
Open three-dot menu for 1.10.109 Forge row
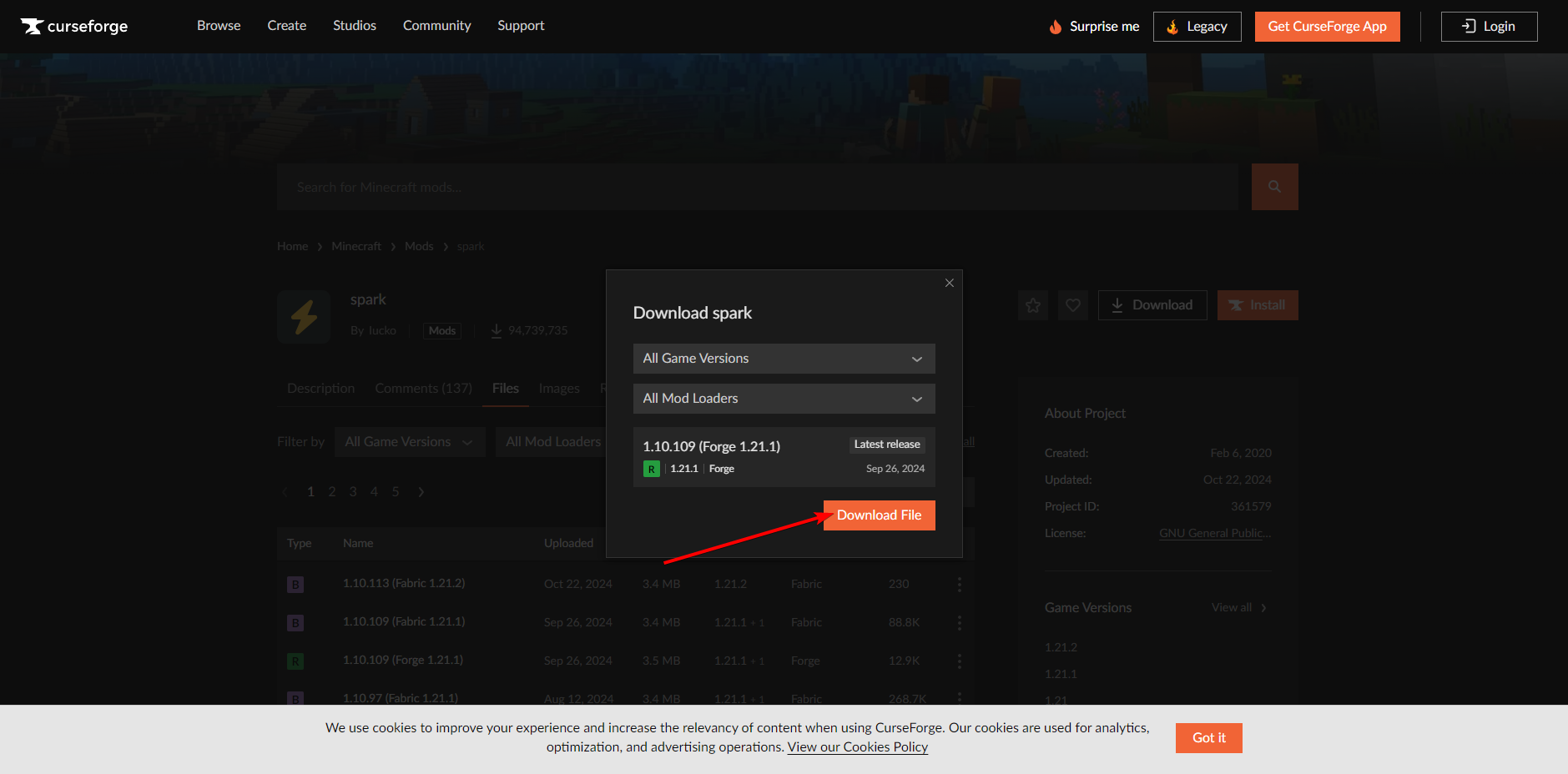pyautogui.click(x=960, y=661)
